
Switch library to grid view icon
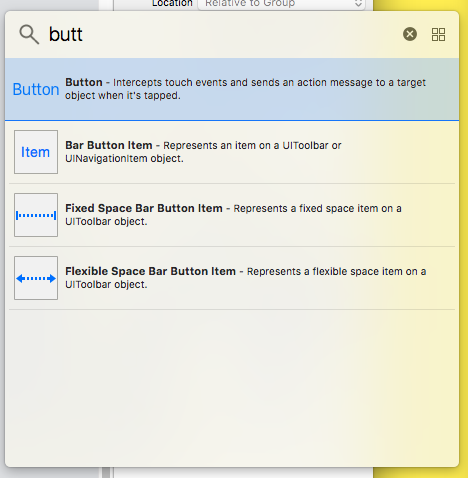[x=438, y=34]
